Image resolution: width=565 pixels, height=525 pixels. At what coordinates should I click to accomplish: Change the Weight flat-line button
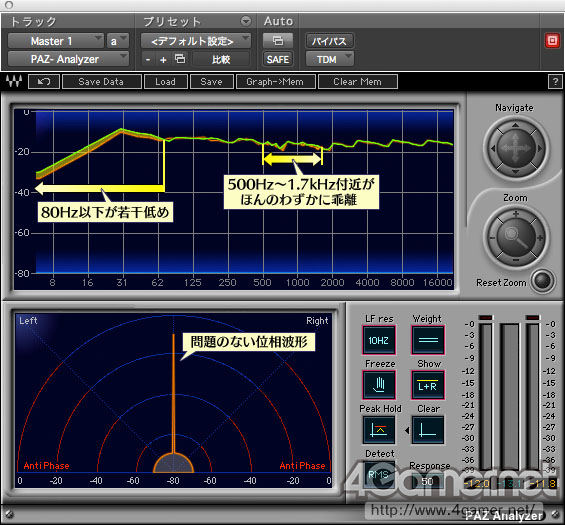[x=428, y=340]
